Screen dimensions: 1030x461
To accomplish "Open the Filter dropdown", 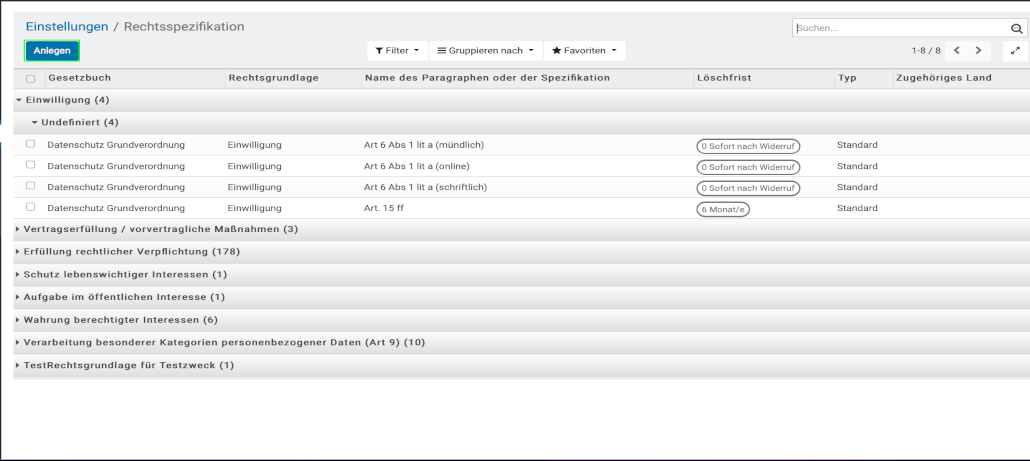I will coord(397,50).
